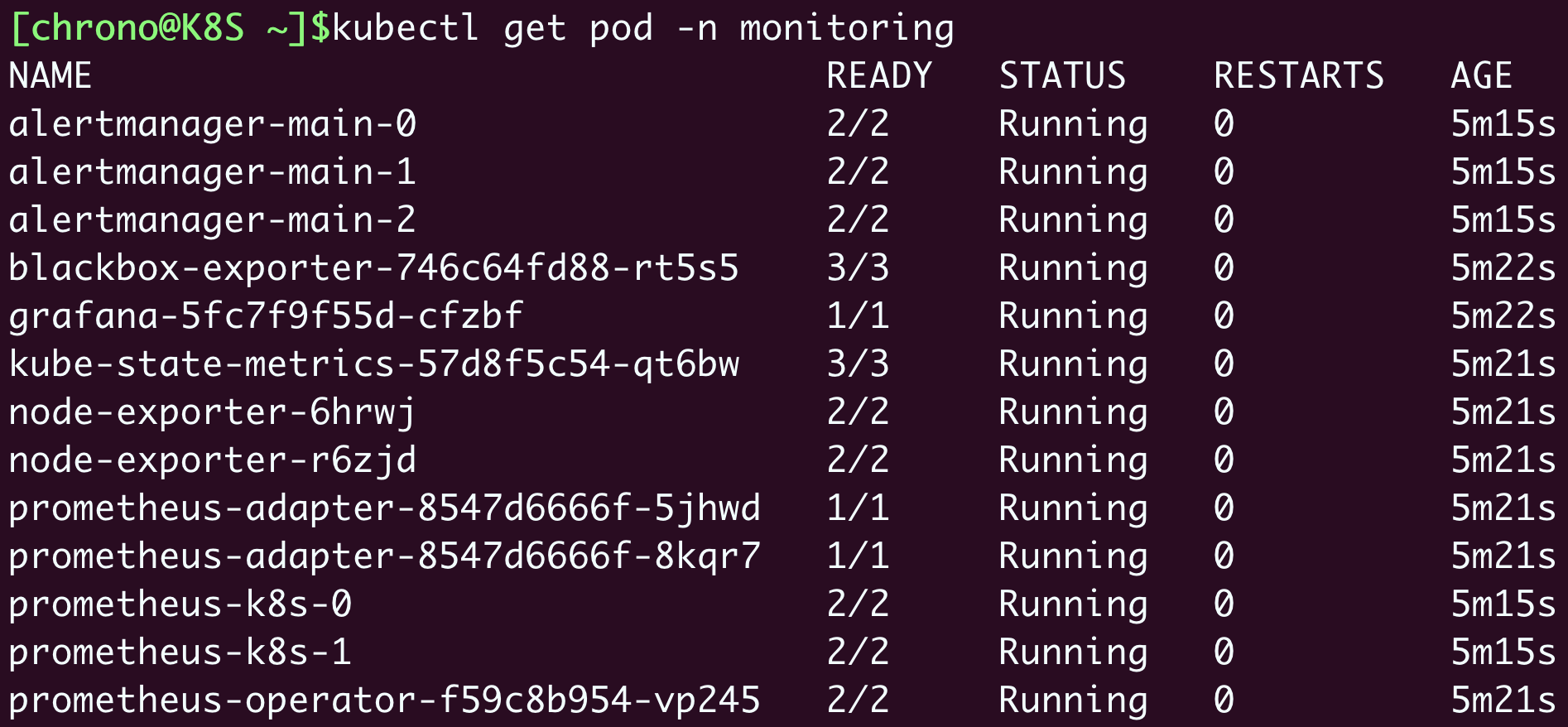1568x727 pixels.
Task: Select the kube-state-metrics-57d8f5c54-qt6bw pod name
Action: [374, 364]
